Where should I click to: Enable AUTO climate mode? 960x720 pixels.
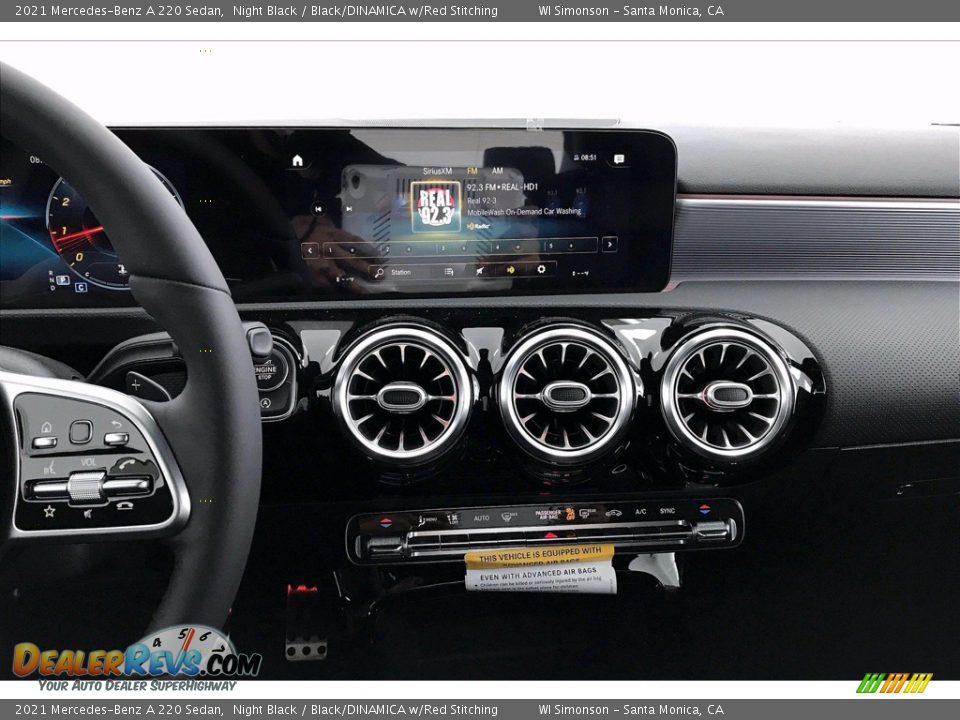482,518
